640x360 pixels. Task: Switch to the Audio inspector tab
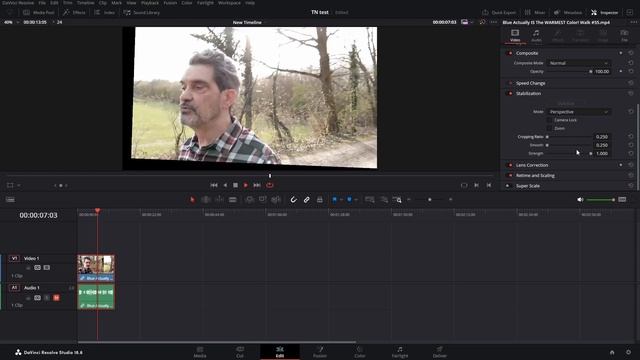pos(536,36)
